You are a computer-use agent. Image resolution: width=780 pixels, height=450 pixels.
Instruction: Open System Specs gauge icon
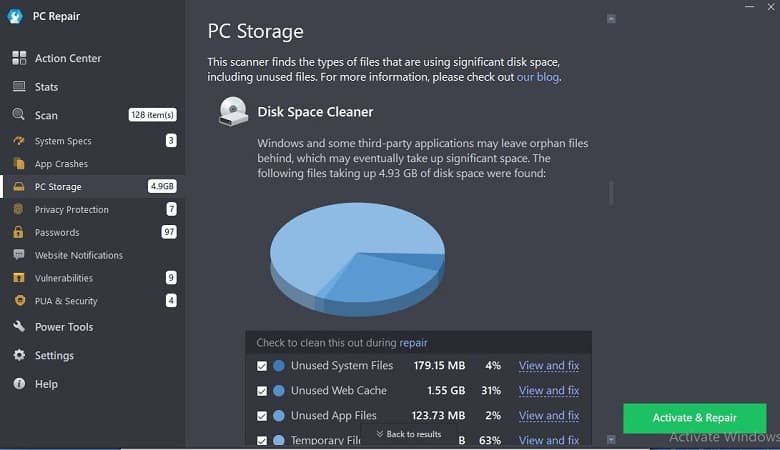19,141
